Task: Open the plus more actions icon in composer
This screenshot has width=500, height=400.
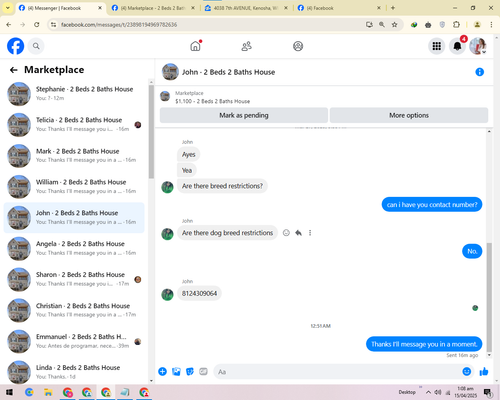Action: [162, 371]
